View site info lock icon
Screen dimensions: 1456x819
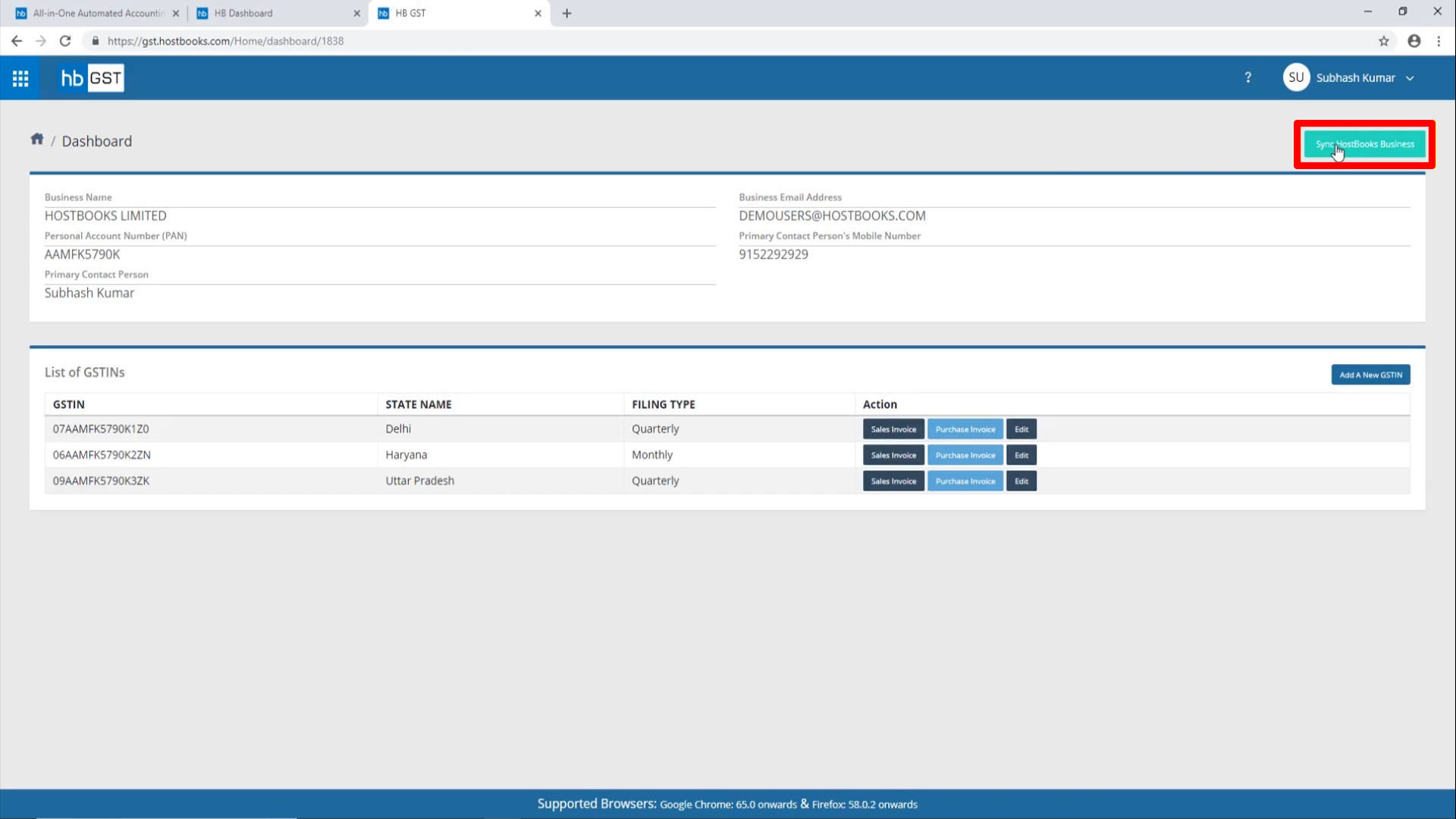point(95,41)
